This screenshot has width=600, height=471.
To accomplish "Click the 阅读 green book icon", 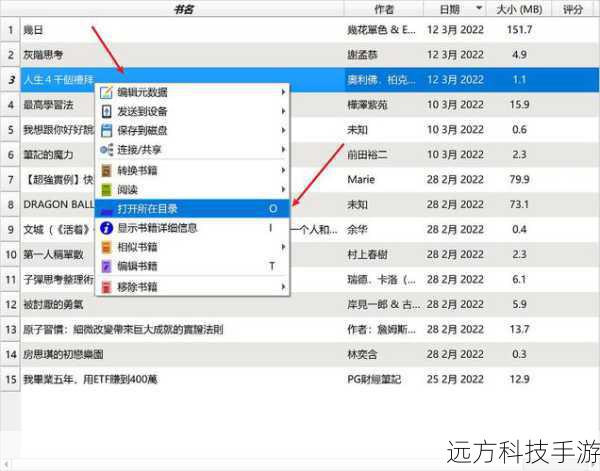I will click(106, 189).
